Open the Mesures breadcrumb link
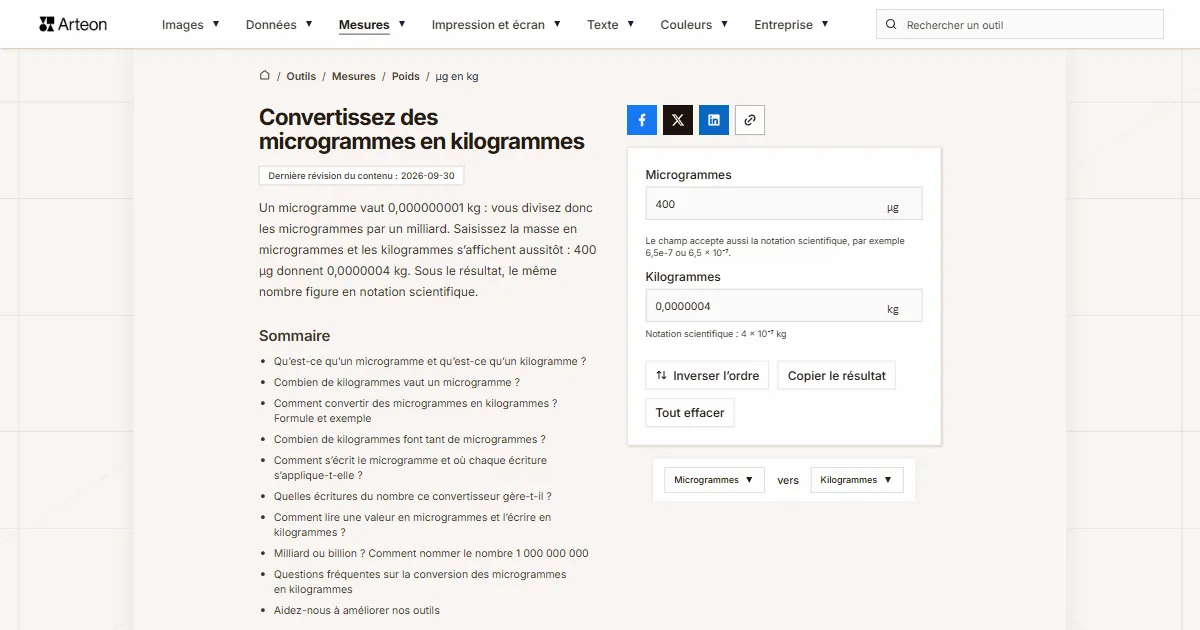1200x630 pixels. (x=354, y=76)
